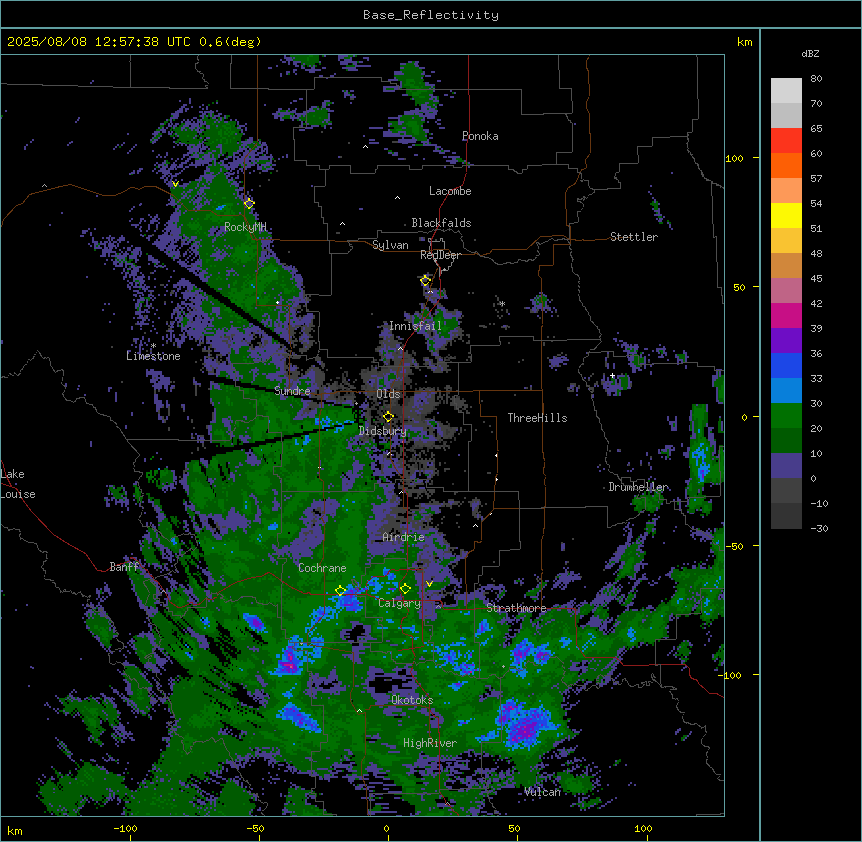The height and width of the screenshot is (842, 862).
Task: Click the km unit label at top right
Action: point(745,42)
